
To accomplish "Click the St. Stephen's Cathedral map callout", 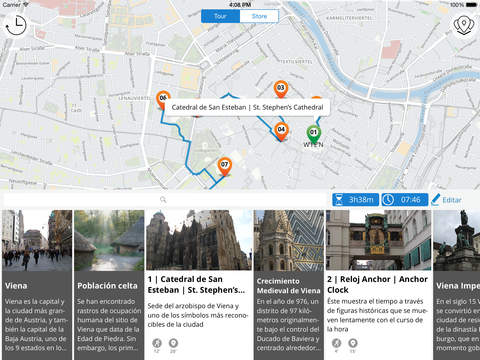I will [x=247, y=107].
